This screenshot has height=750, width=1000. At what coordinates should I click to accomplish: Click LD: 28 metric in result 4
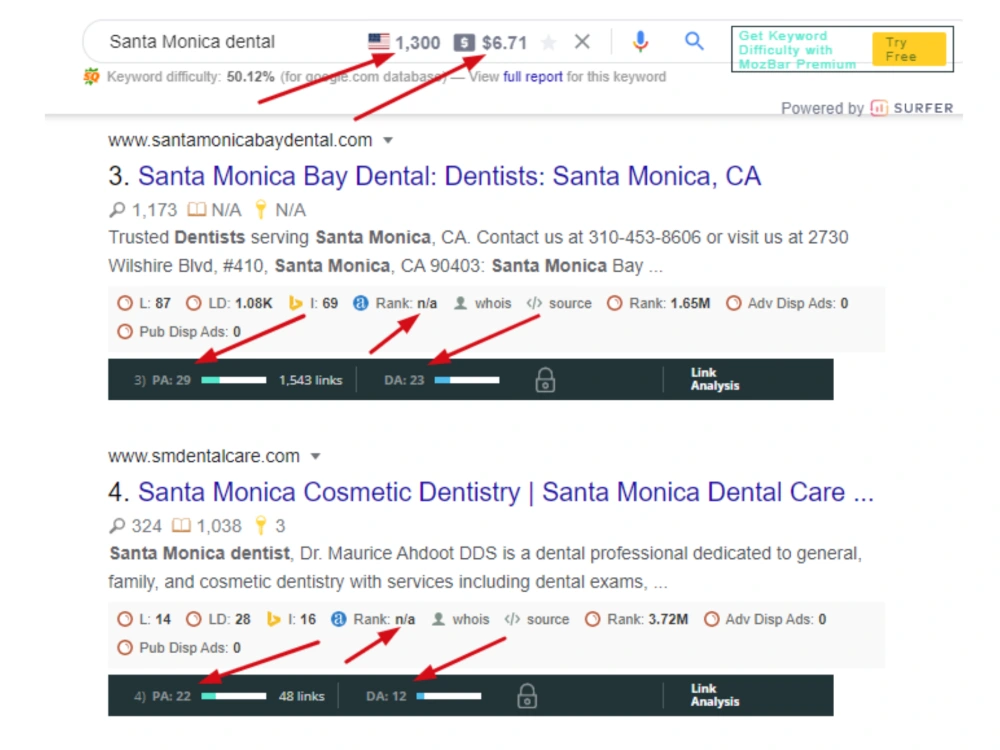218,619
